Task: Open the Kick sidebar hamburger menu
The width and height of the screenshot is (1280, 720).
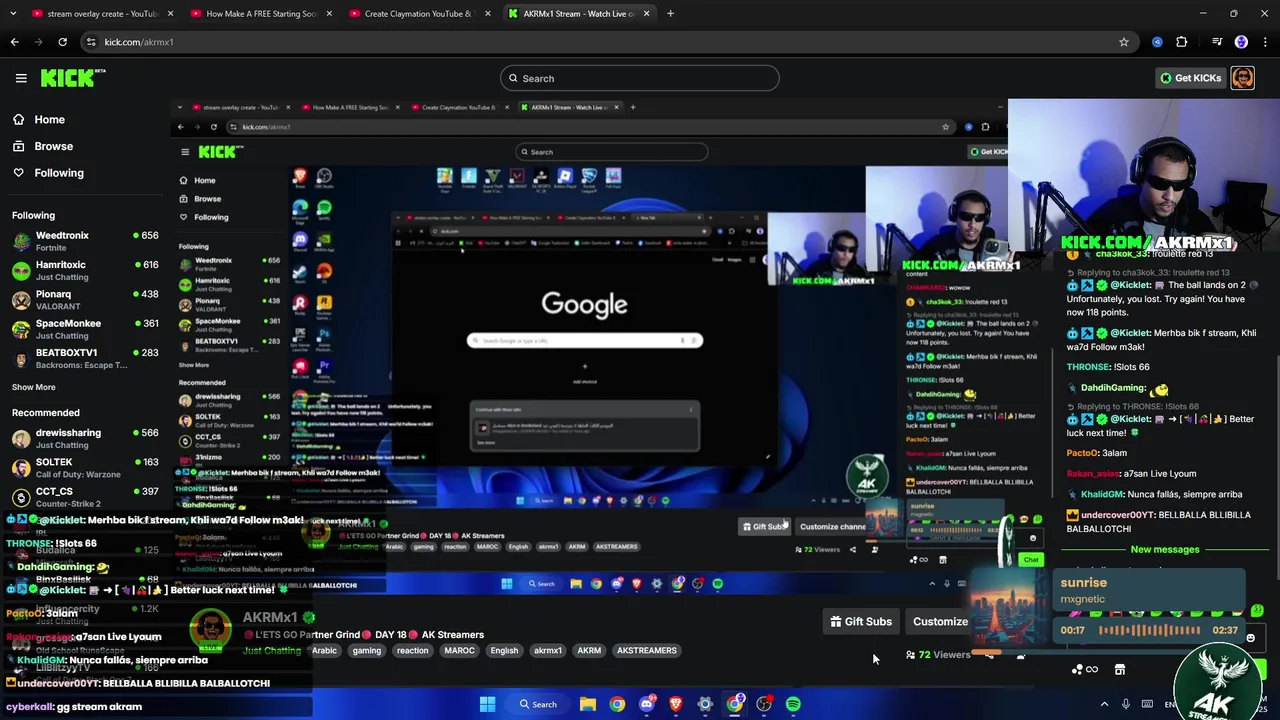Action: point(21,78)
